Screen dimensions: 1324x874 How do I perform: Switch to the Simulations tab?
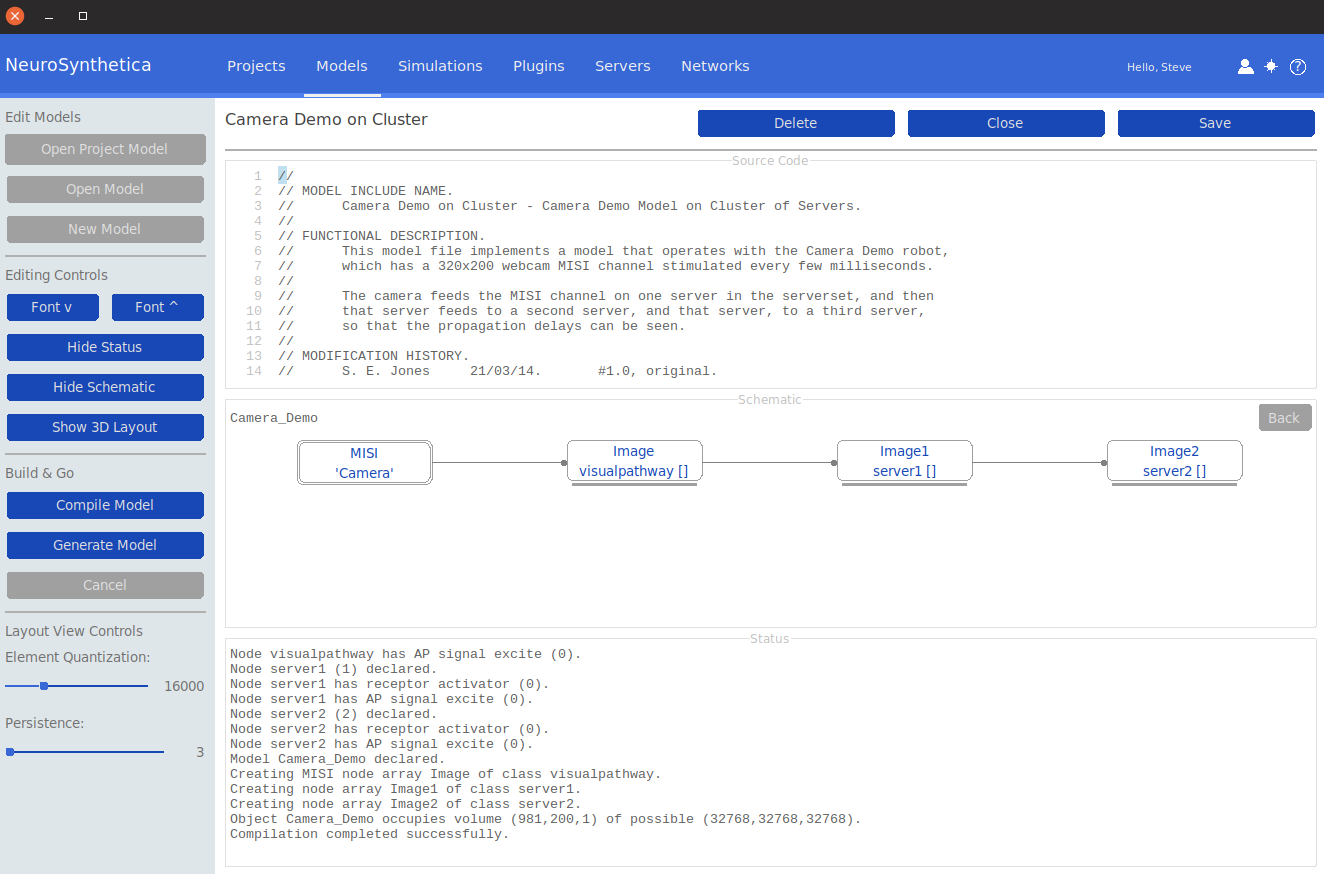[x=440, y=66]
